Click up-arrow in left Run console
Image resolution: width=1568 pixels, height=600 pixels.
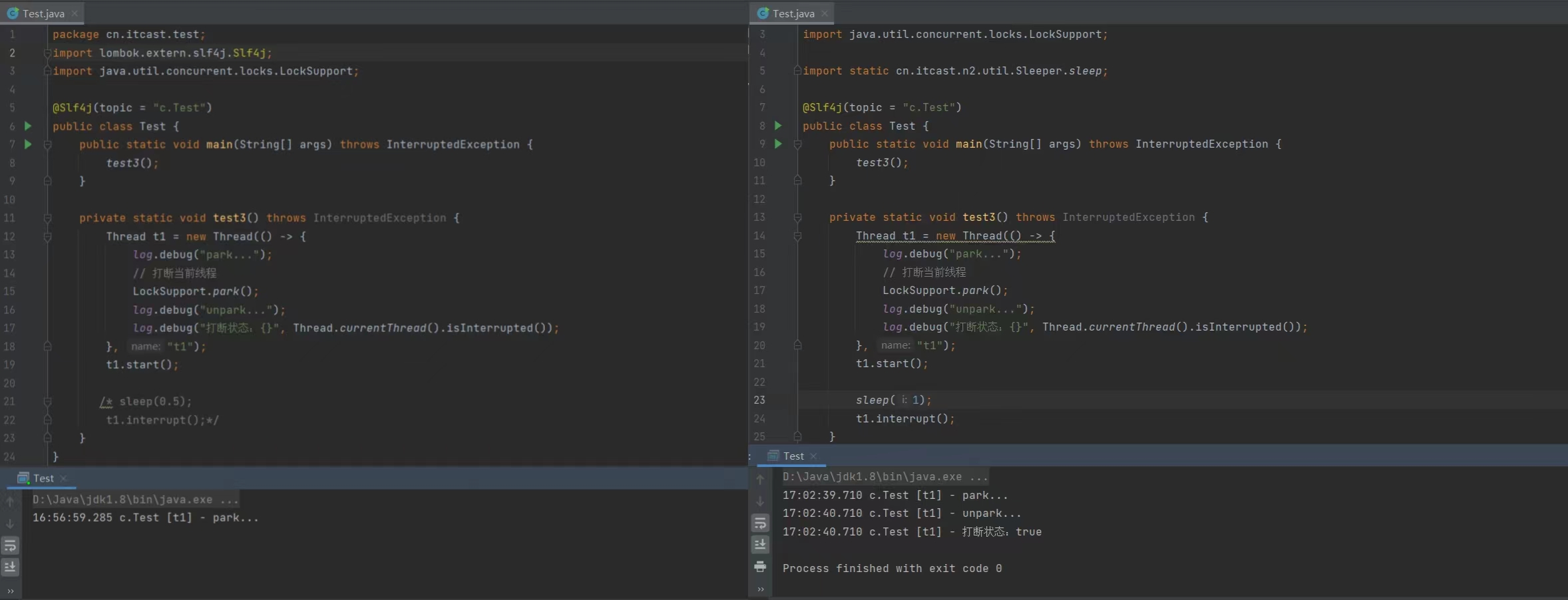[x=10, y=502]
